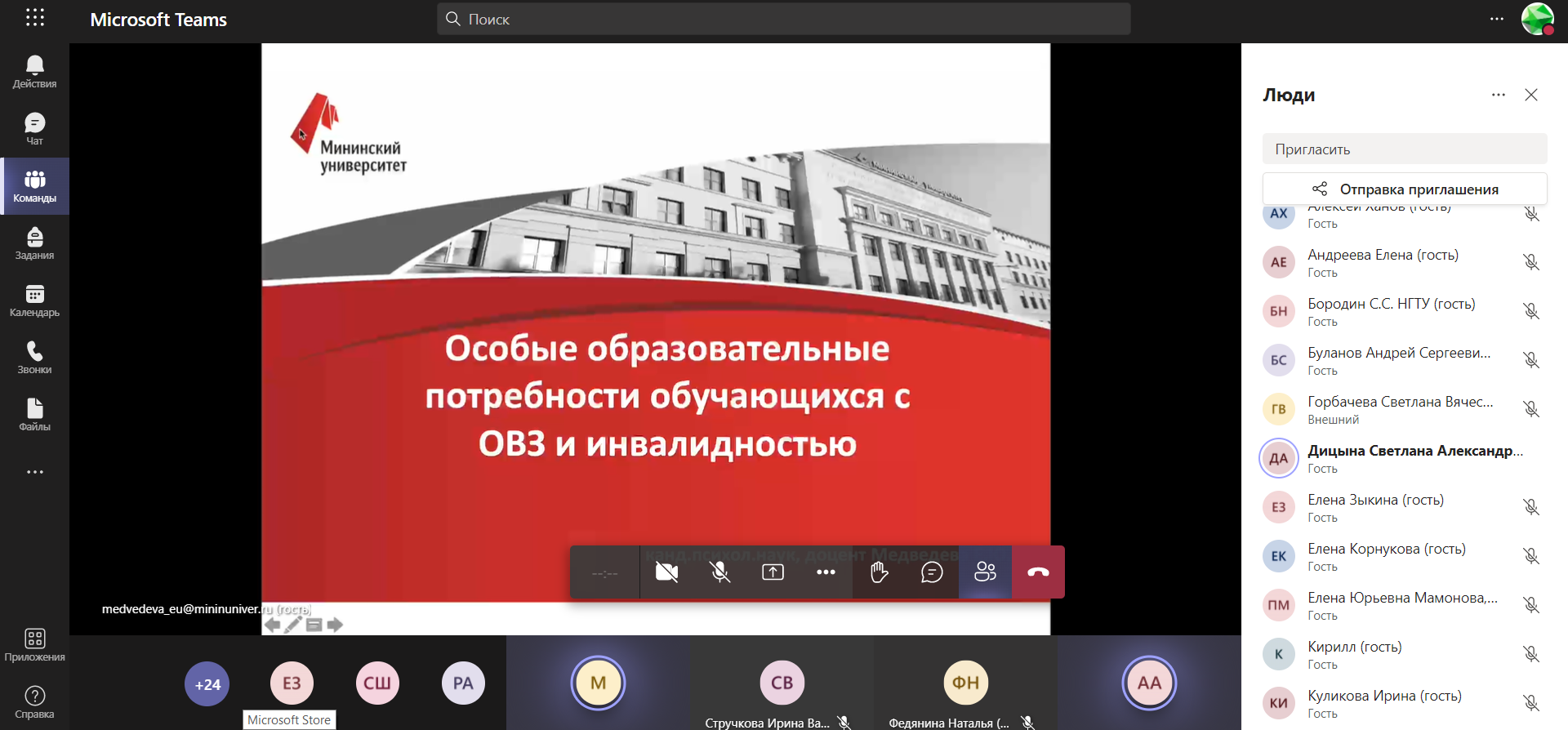Open the Звонки section
The height and width of the screenshot is (730, 1568).
[34, 358]
